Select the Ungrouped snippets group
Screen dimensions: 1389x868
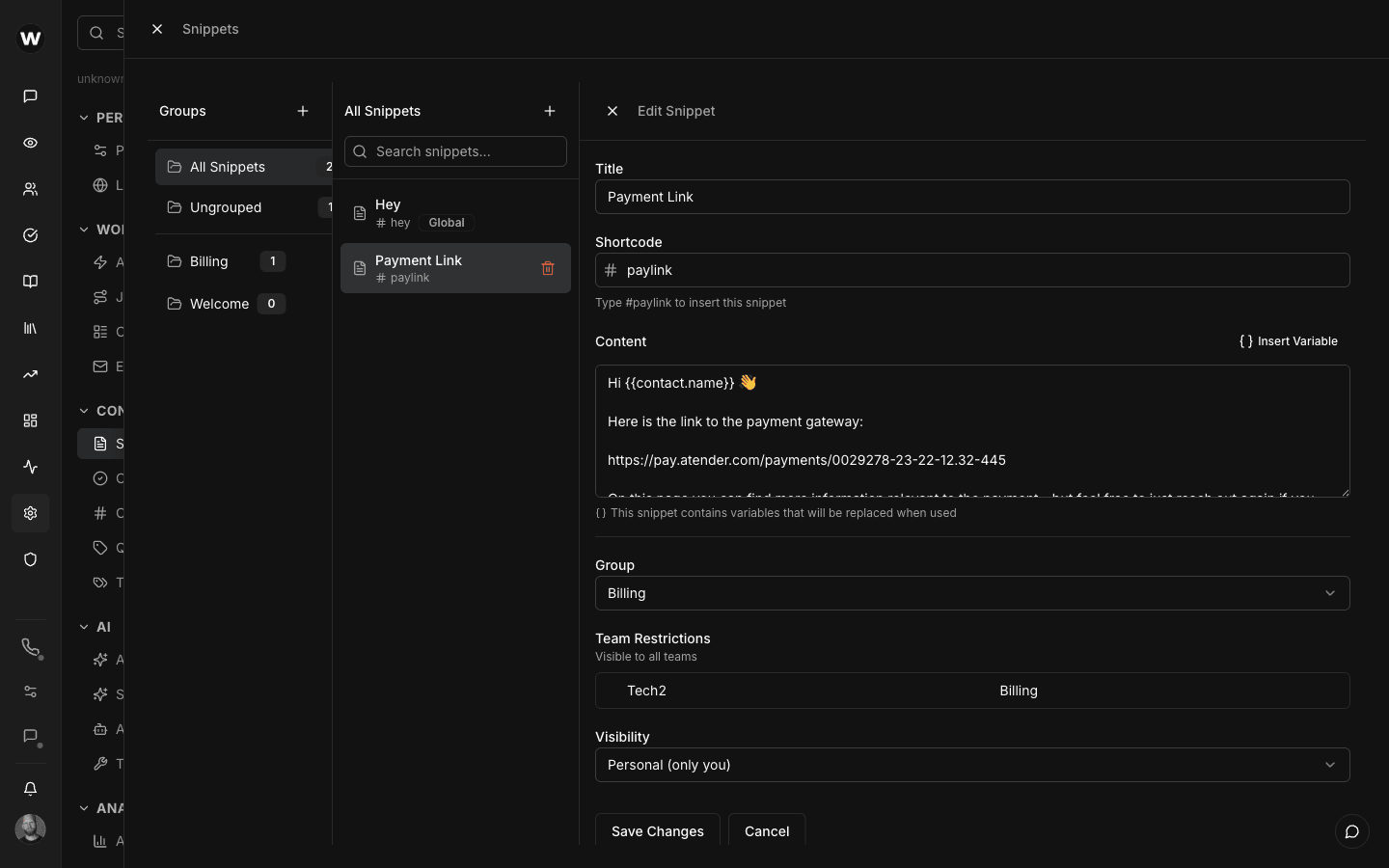[225, 207]
